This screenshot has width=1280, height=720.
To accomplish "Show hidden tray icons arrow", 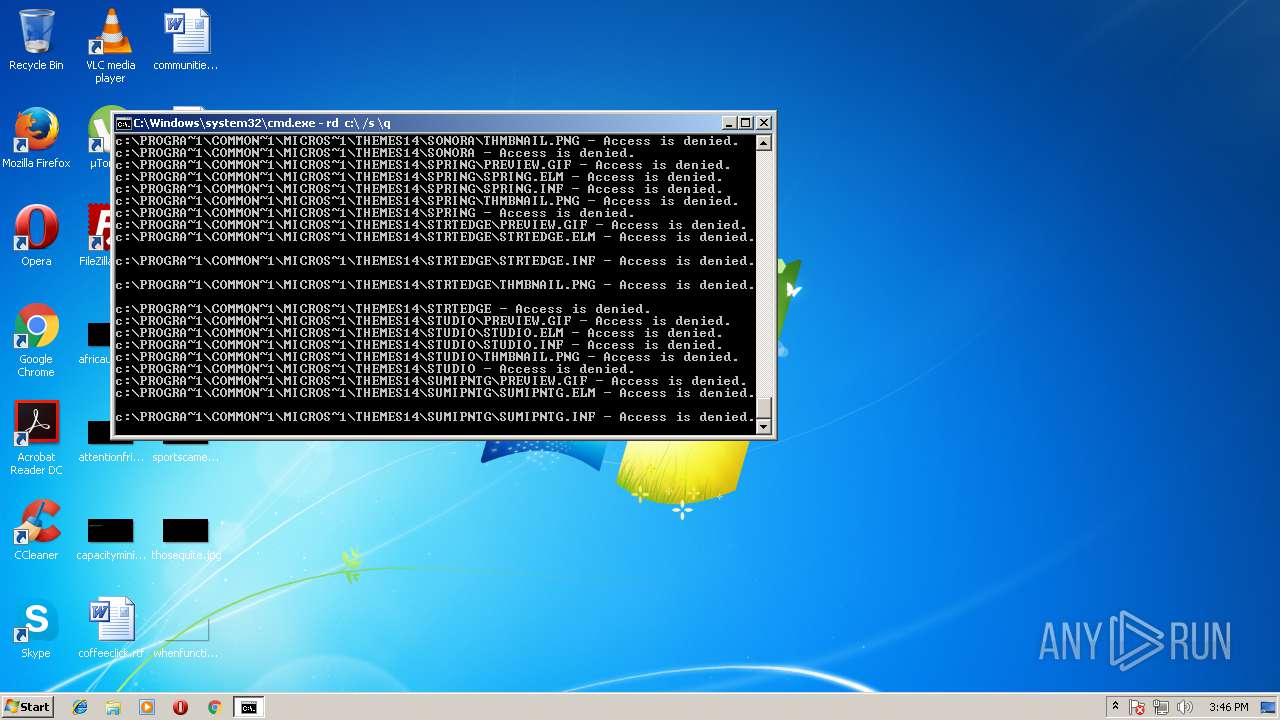I will pyautogui.click(x=1115, y=707).
